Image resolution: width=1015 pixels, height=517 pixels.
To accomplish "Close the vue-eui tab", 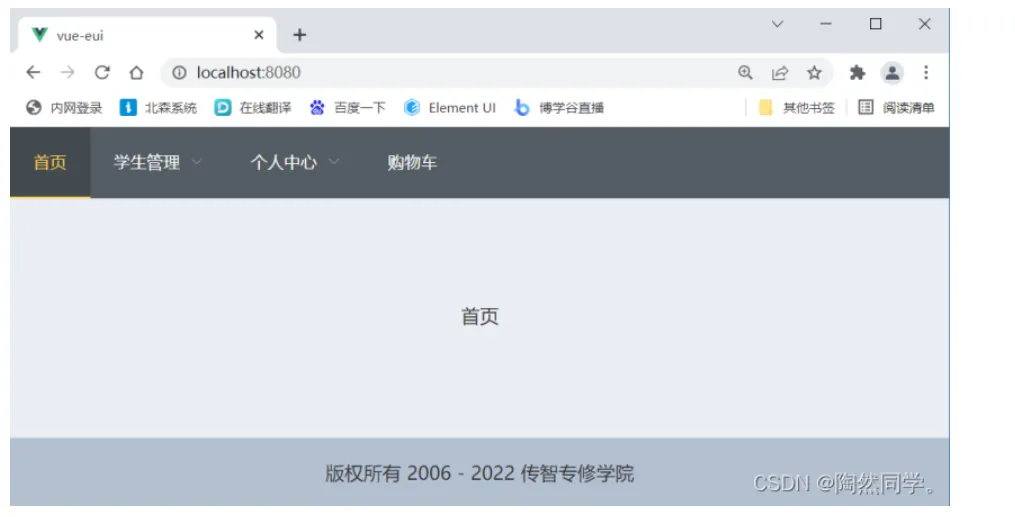I will pos(259,35).
